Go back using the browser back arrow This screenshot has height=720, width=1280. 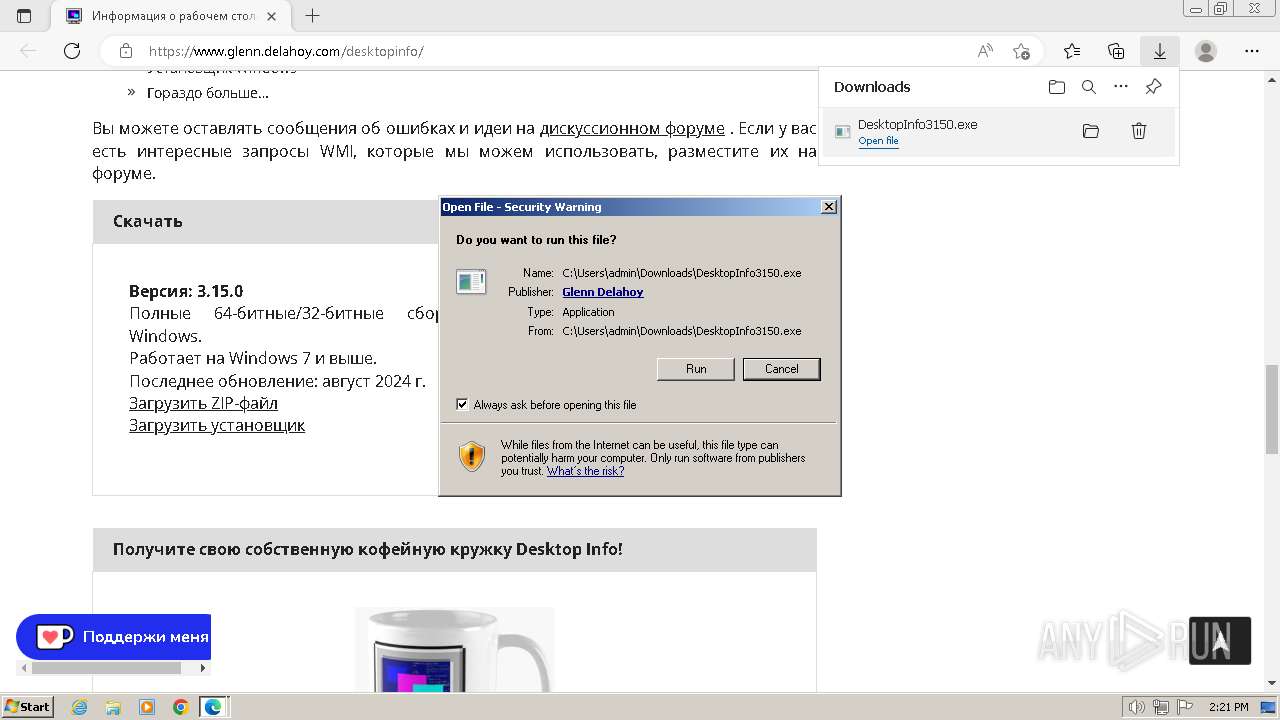(x=28, y=51)
